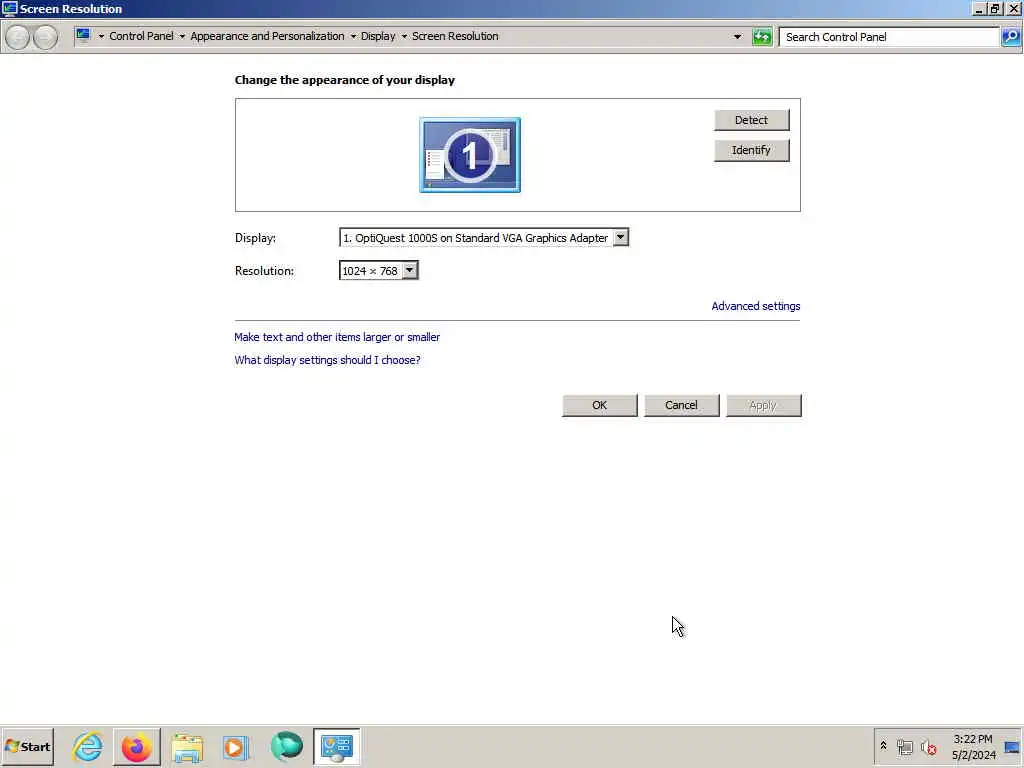This screenshot has height=768, width=1024.
Task: Click the Apply button
Action: point(763,406)
